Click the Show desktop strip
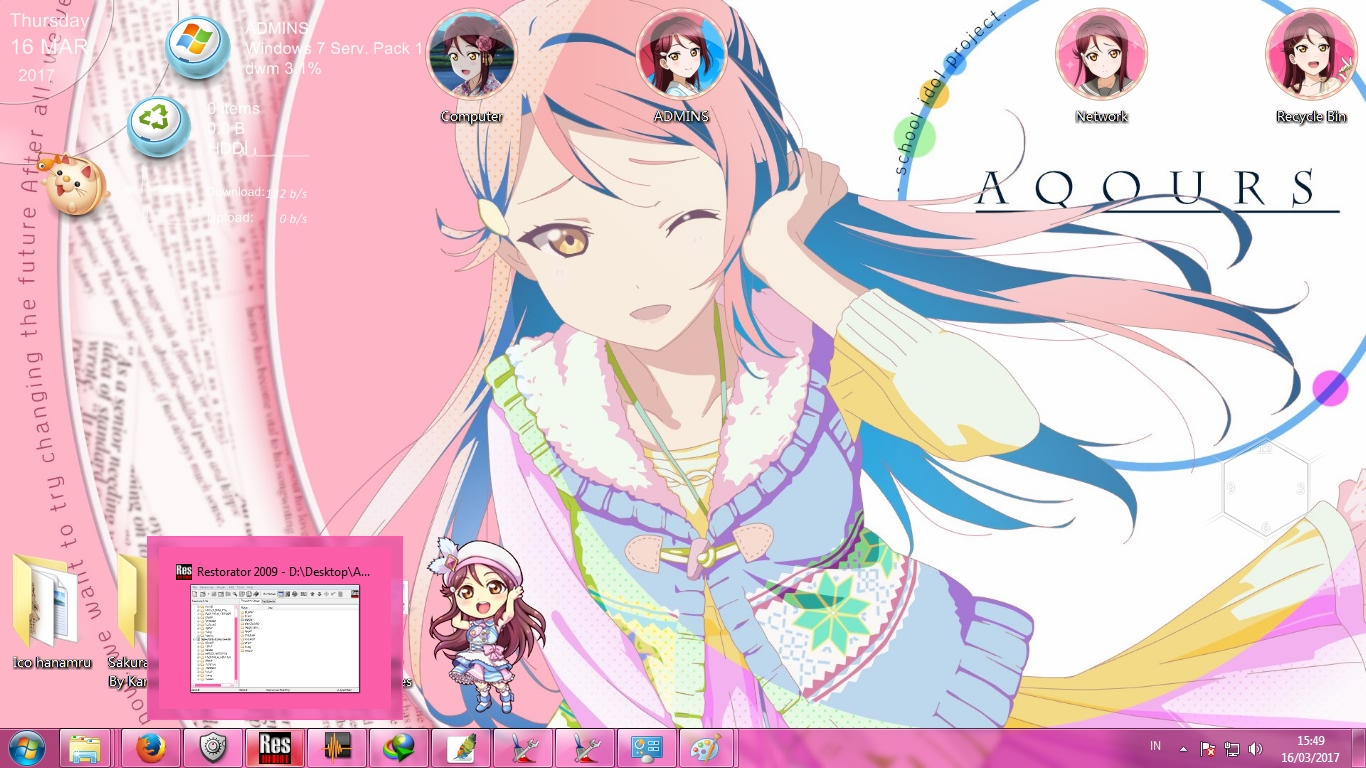Screen dimensions: 1366x768 click(1358, 748)
